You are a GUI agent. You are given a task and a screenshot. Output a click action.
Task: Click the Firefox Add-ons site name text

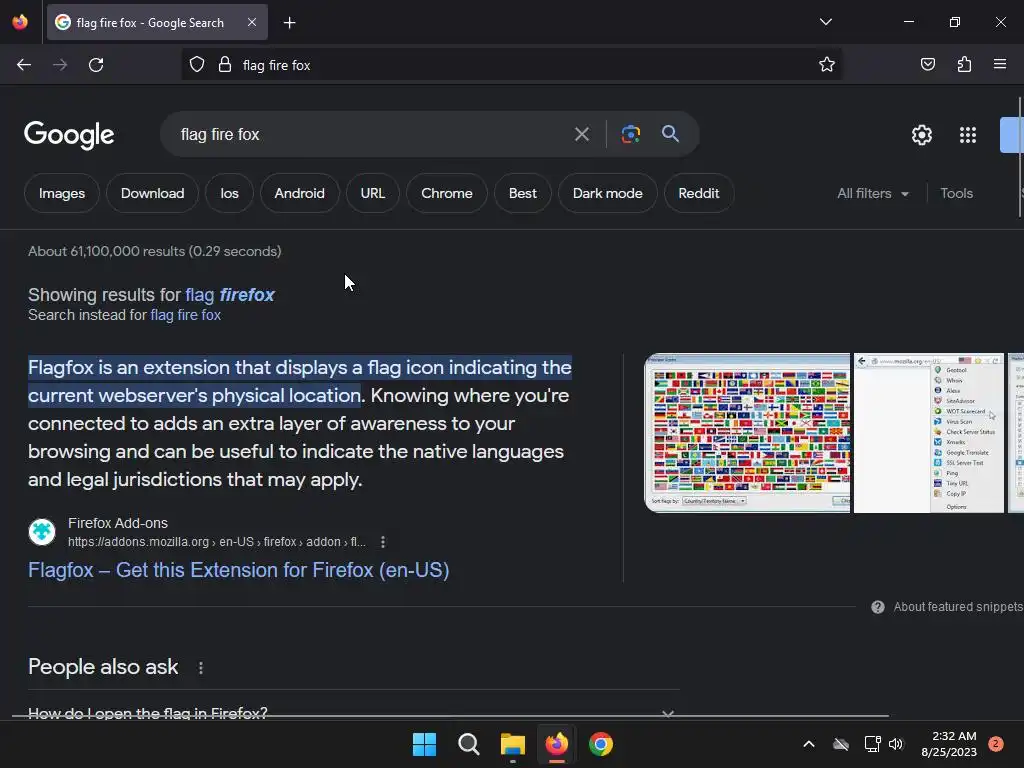118,523
